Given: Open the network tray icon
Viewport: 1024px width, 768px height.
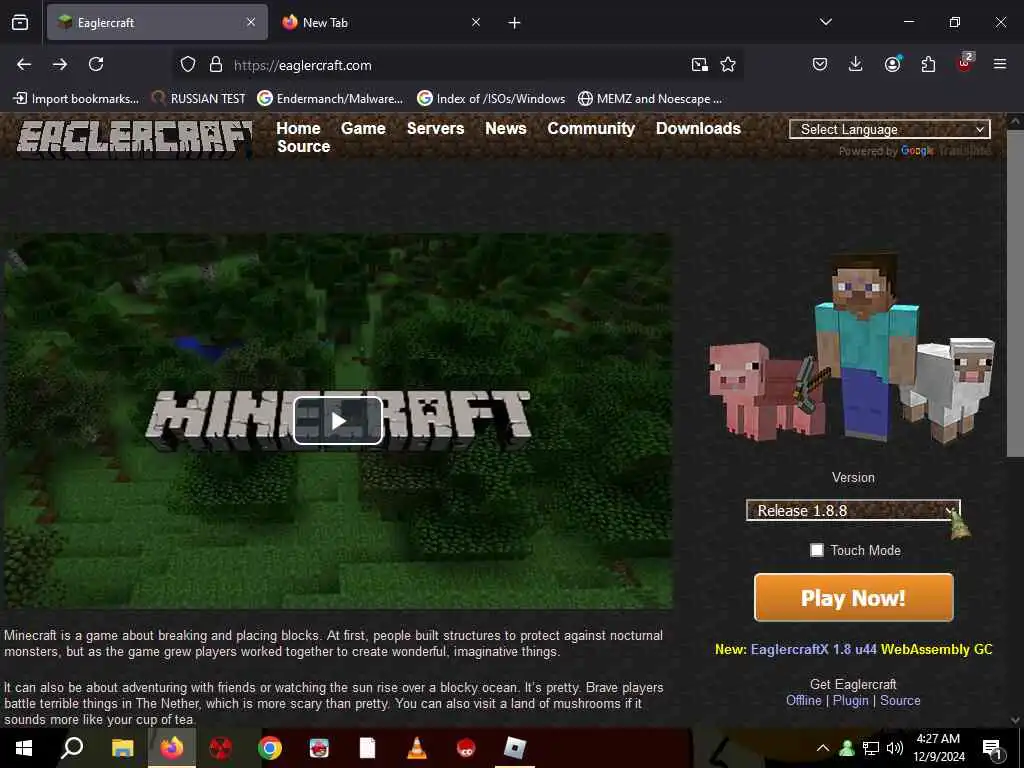Looking at the screenshot, I should 871,748.
